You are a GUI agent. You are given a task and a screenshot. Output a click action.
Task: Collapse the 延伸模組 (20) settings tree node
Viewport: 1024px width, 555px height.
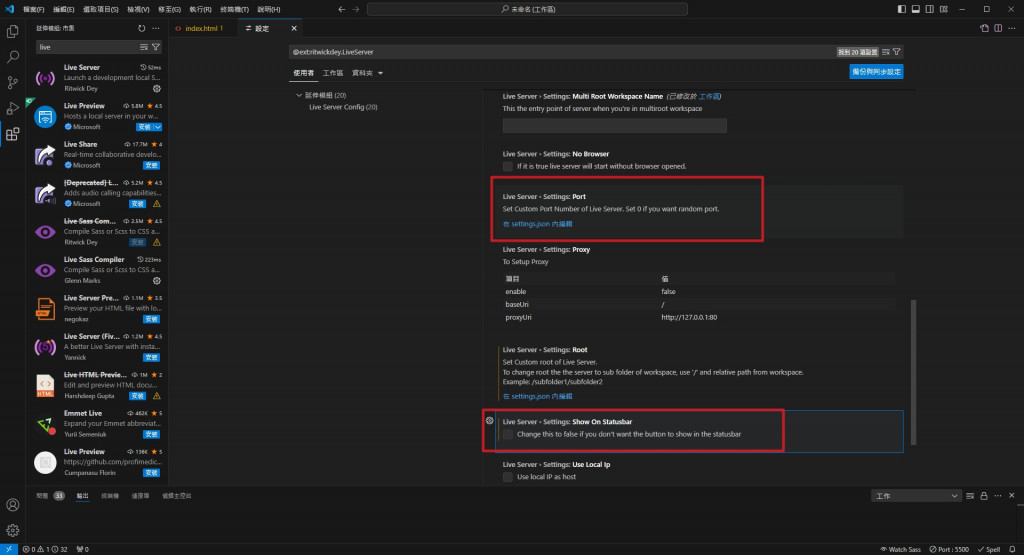click(299, 95)
